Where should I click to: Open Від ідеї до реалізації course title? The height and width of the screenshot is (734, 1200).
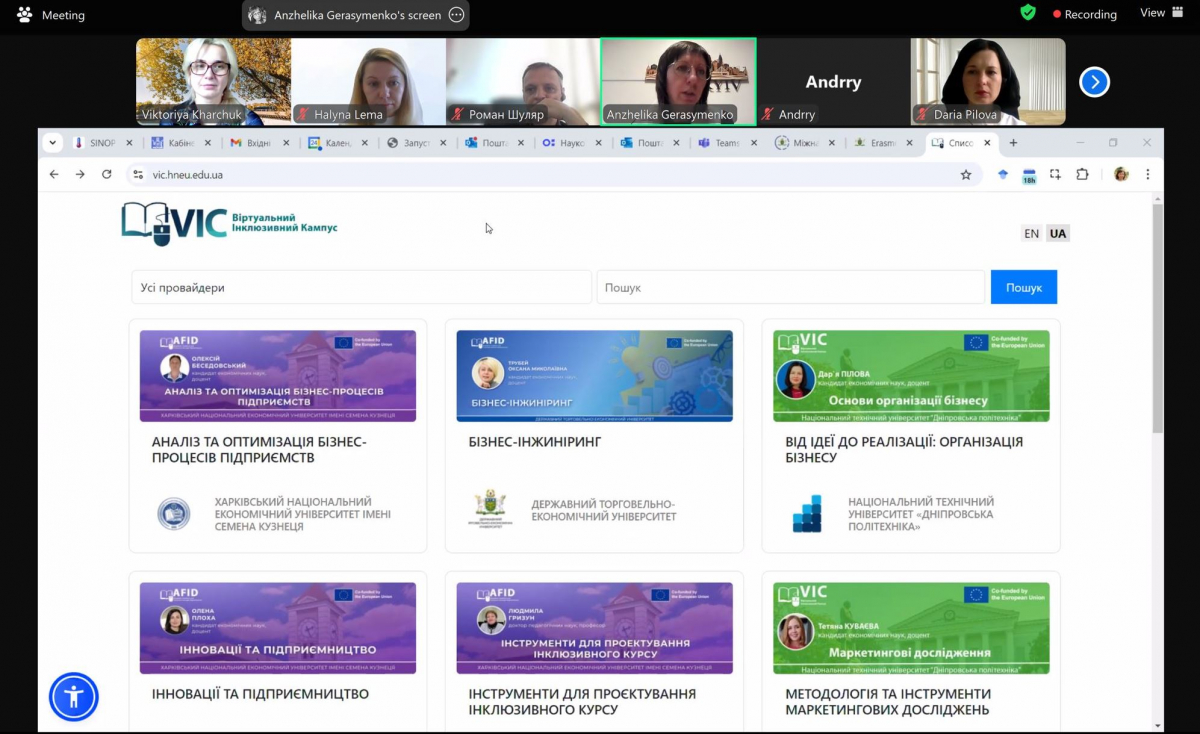(x=904, y=450)
